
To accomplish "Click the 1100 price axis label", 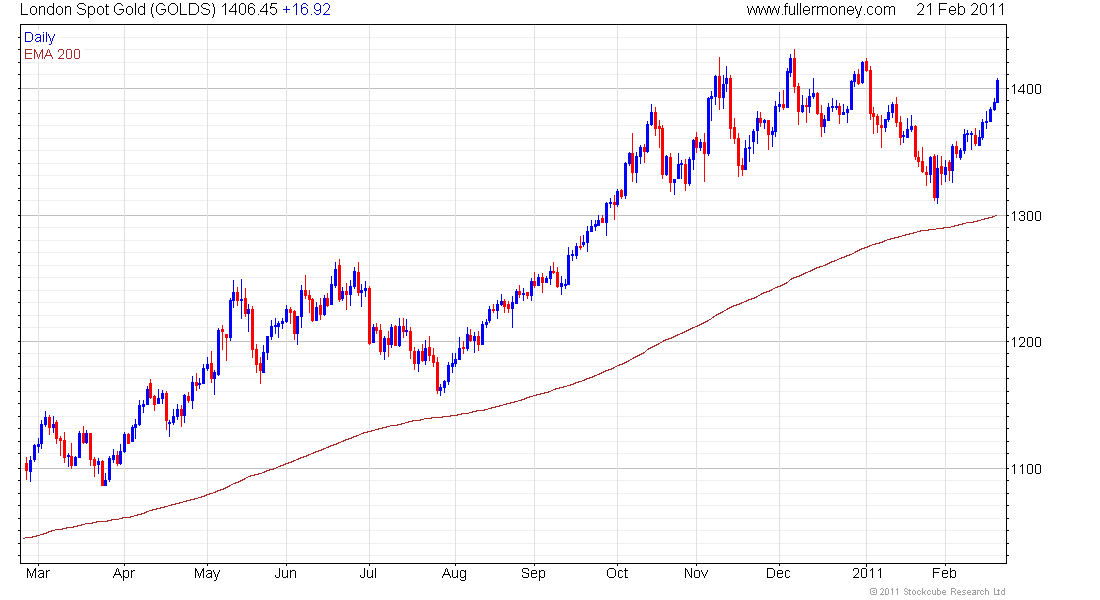I will (1026, 469).
